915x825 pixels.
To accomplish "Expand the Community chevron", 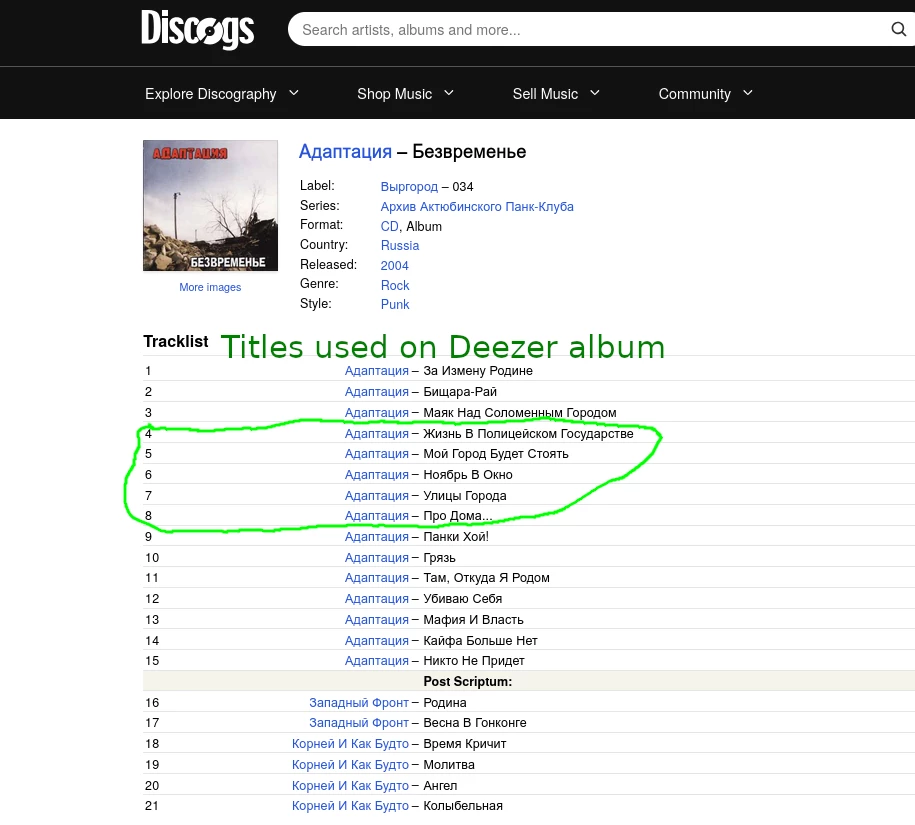I will pos(748,93).
